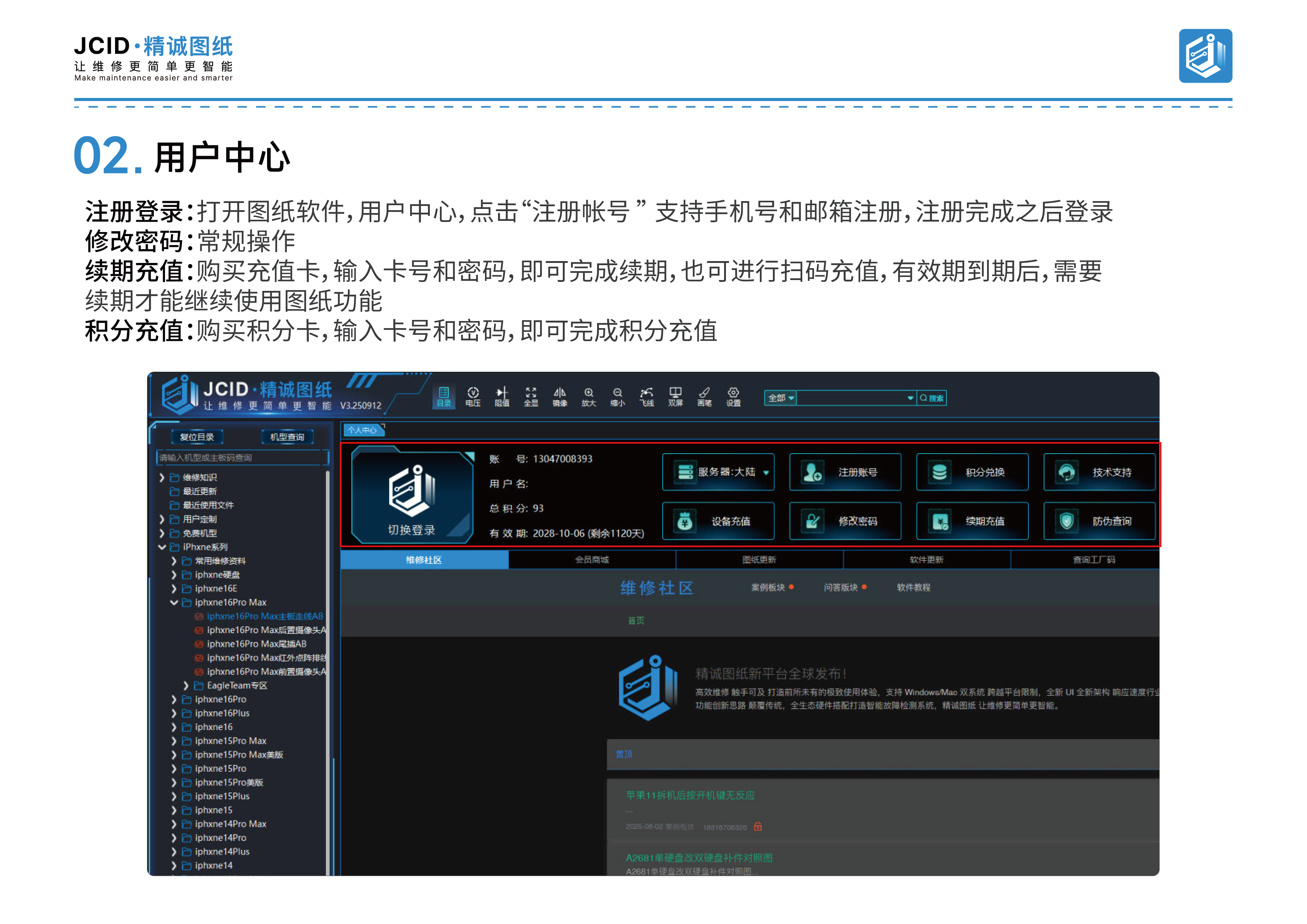
Task: Select the iphxne14Pro Max folder
Action: pos(224,824)
